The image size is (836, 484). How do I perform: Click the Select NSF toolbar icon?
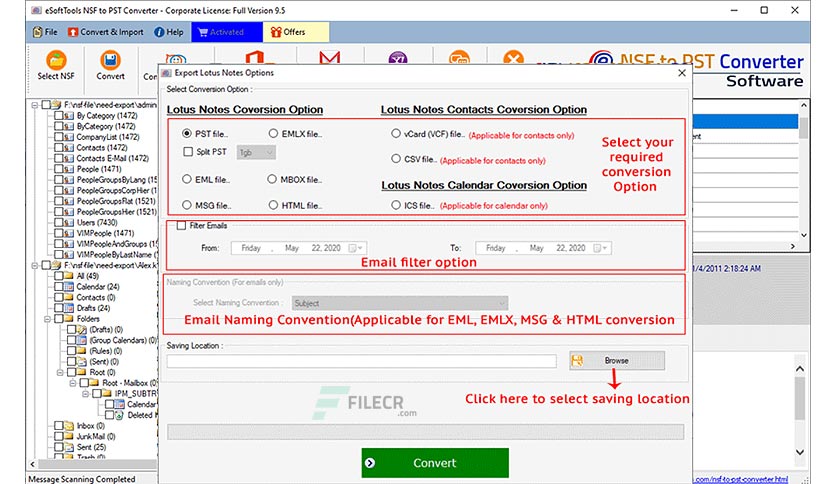point(56,60)
